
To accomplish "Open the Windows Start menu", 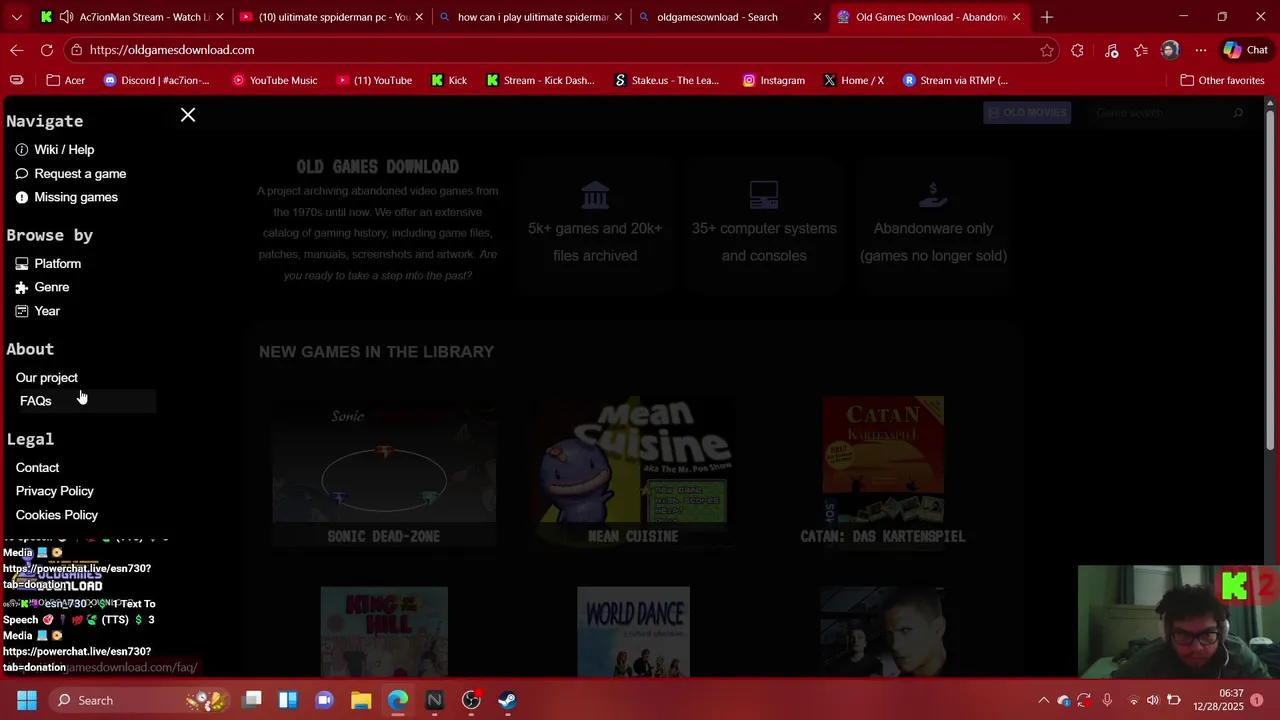I will click(x=27, y=700).
